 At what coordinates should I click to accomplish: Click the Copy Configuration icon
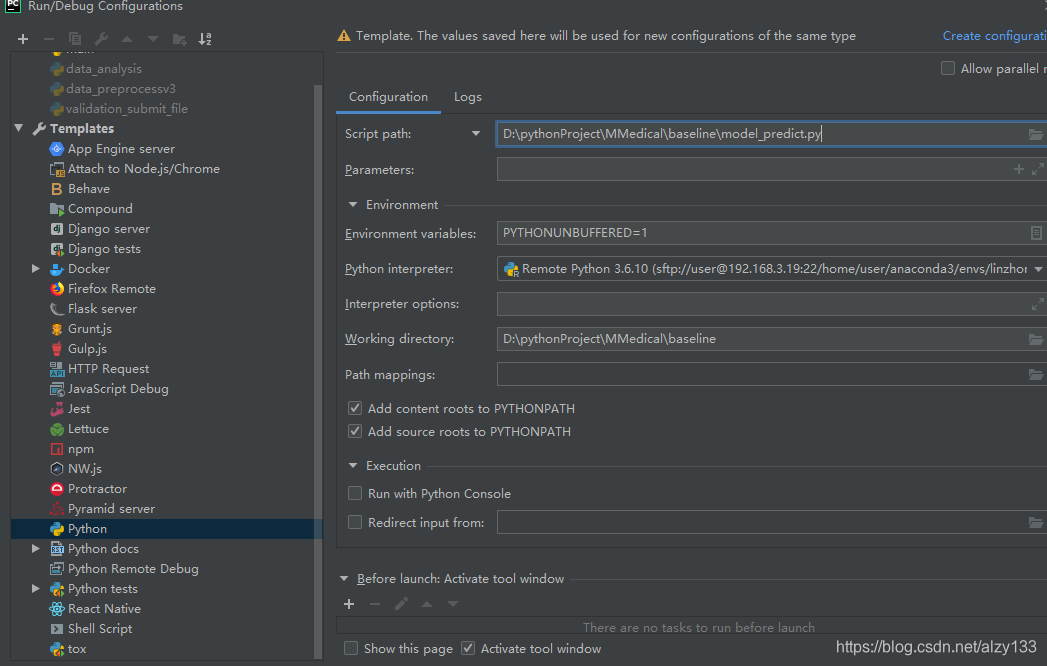(75, 39)
